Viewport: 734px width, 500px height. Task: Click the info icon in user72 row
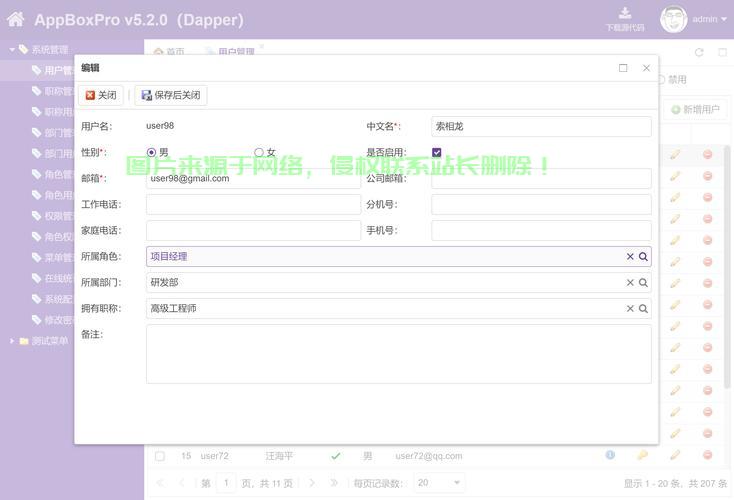(x=610, y=455)
